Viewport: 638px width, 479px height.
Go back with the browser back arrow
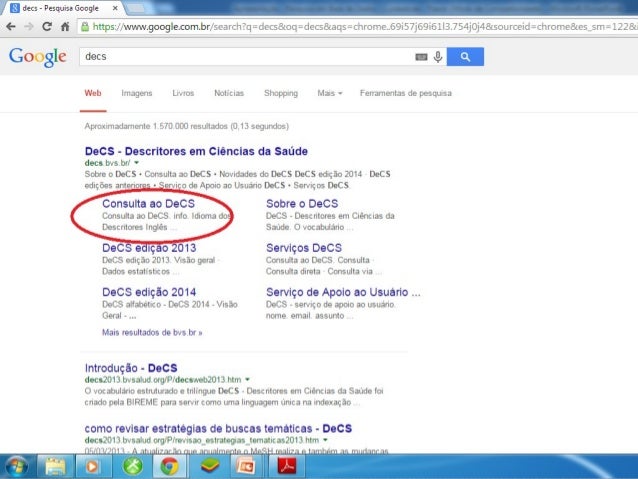11,27
